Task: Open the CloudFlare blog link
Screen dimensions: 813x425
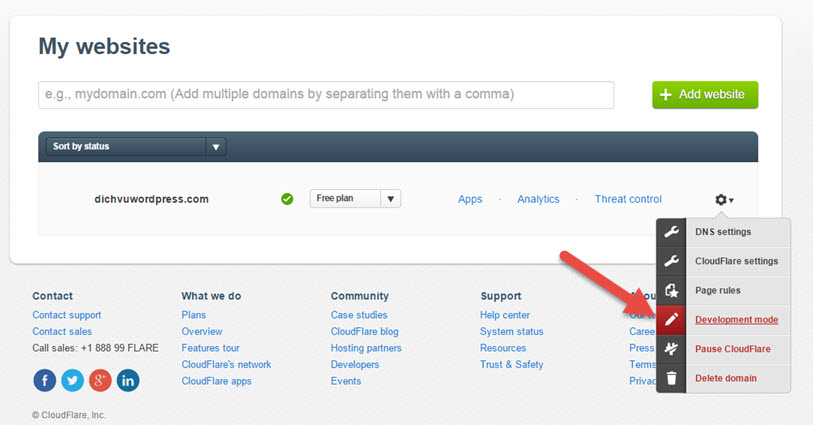Action: tap(365, 332)
